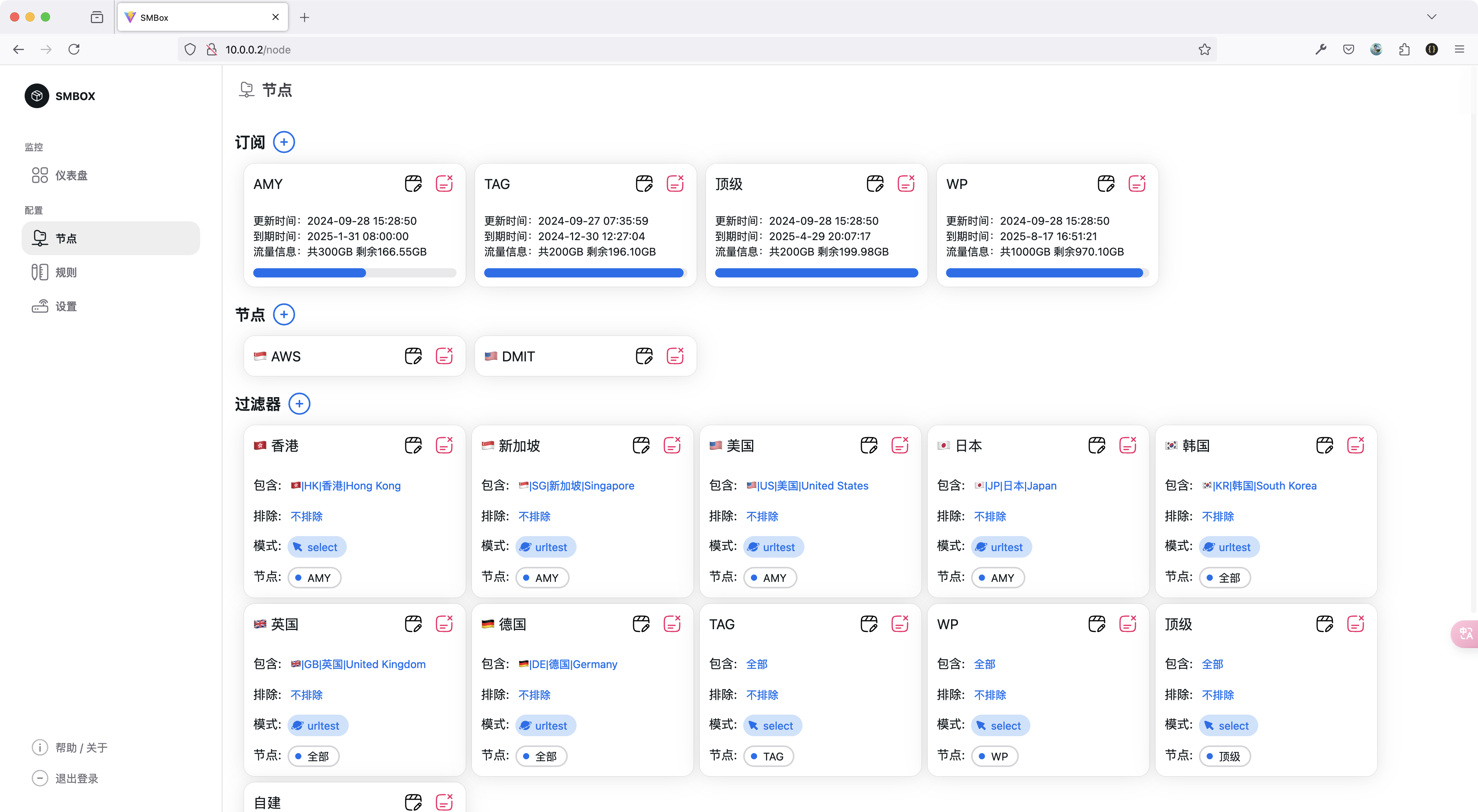Click the |HK|香港|Hong Kong include link
The image size is (1478, 812).
[345, 486]
